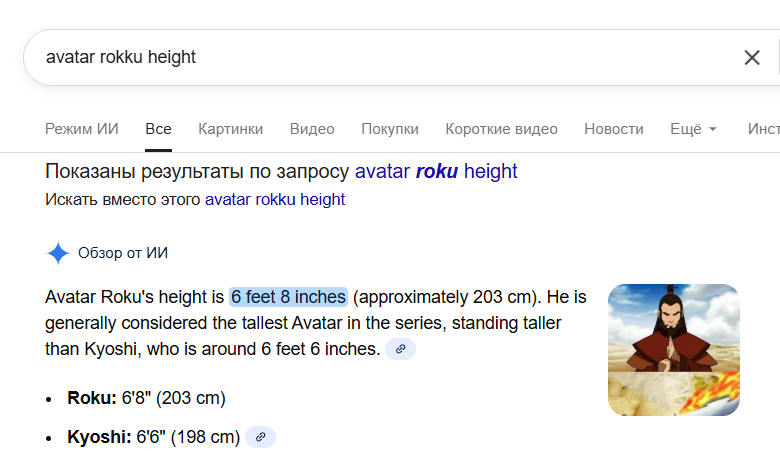This screenshot has height=455, width=780.
Task: Open source link icon beside Kyoshi bullet
Action: pyautogui.click(x=260, y=437)
